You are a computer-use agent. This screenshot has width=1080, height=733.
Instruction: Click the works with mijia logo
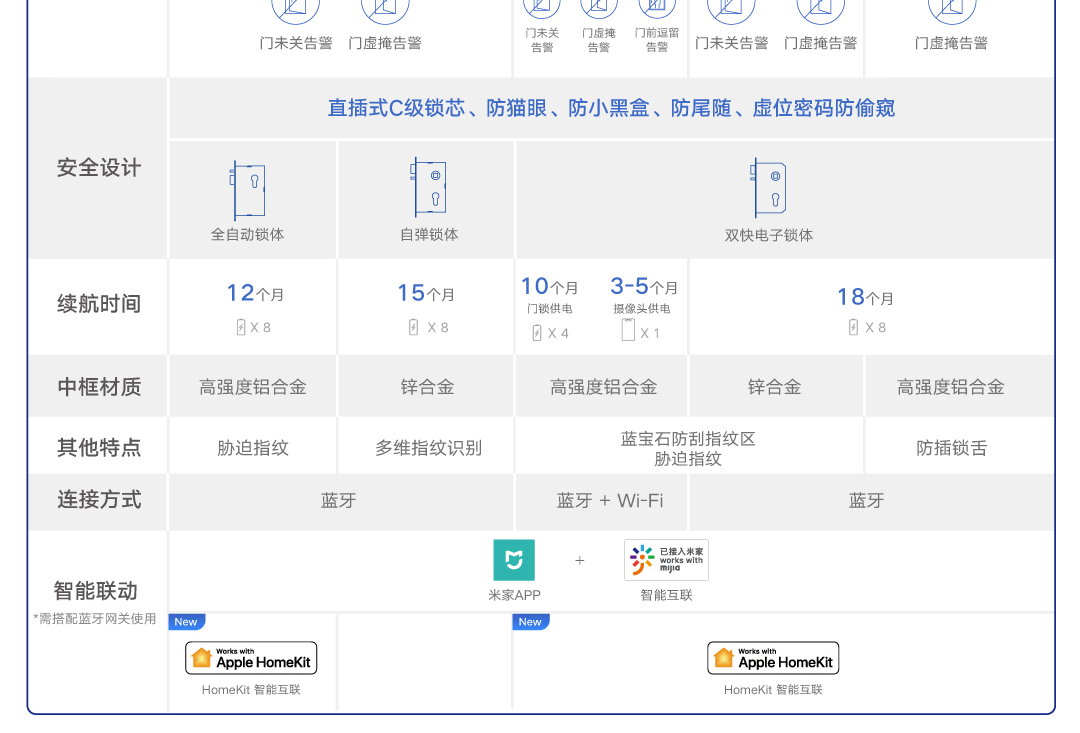pyautogui.click(x=666, y=560)
